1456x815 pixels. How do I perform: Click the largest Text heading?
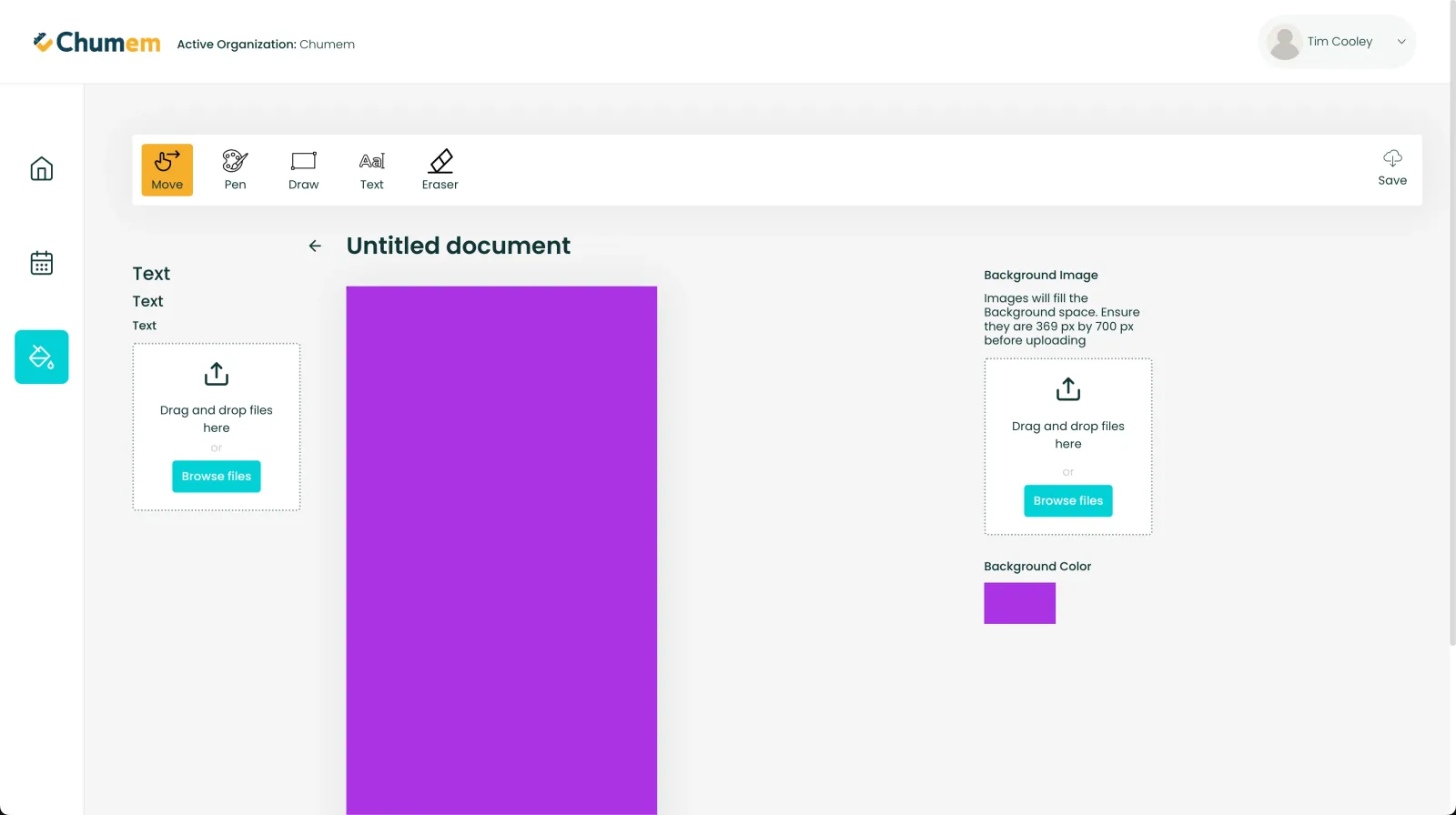tap(151, 274)
